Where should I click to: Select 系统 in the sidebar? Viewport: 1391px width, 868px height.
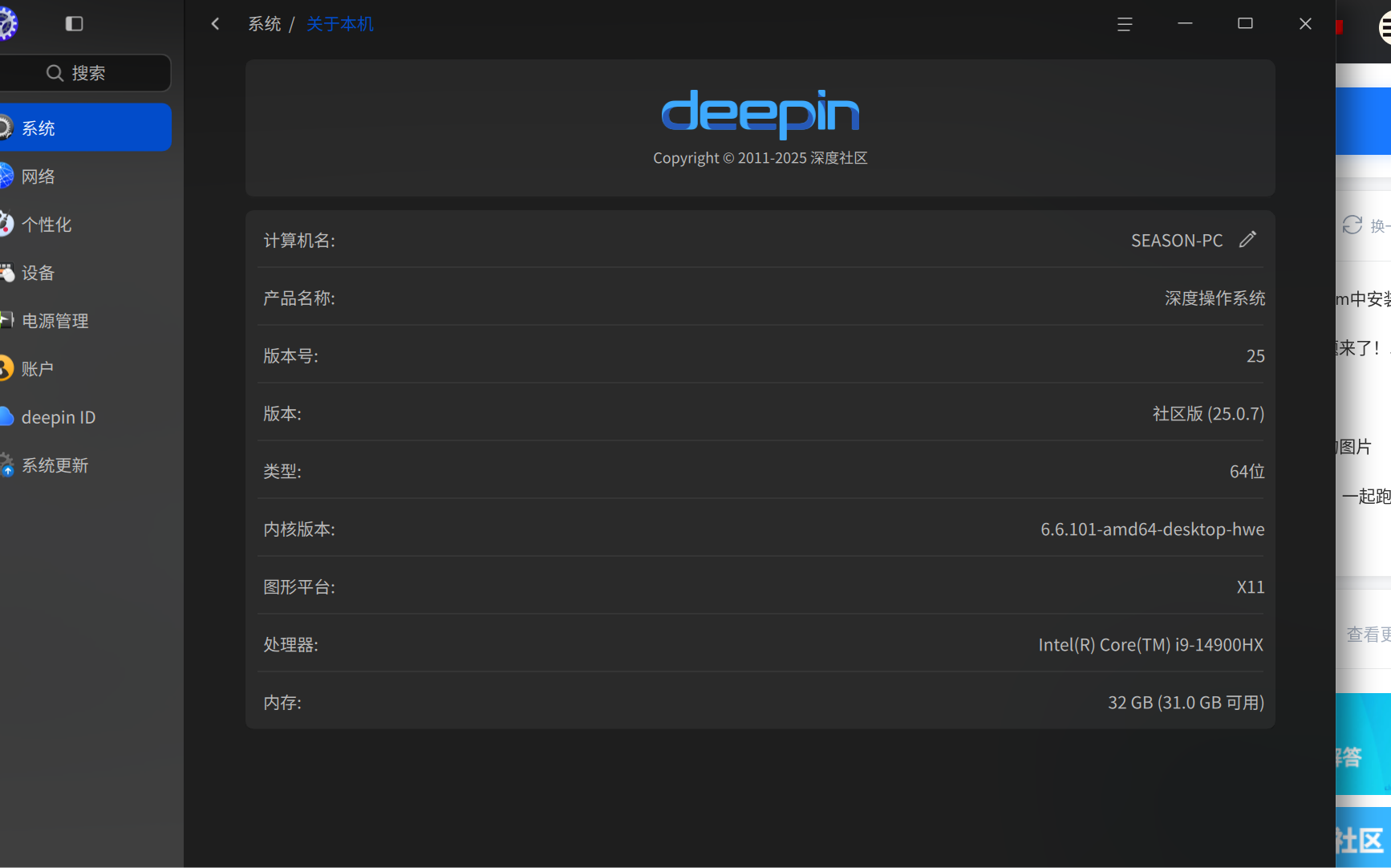[x=85, y=128]
